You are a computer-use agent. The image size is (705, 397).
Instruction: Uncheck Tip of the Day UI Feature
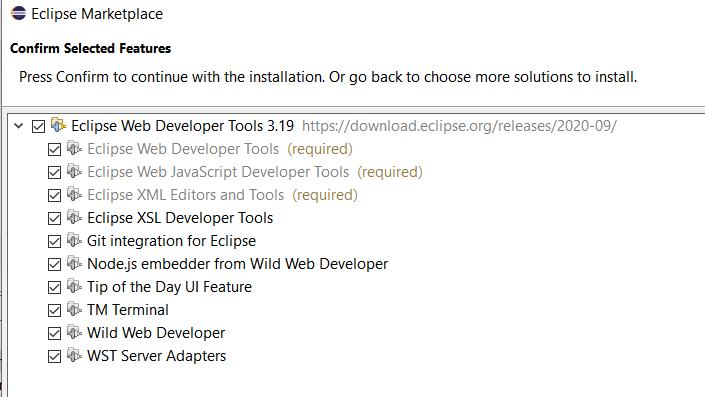[x=54, y=287]
